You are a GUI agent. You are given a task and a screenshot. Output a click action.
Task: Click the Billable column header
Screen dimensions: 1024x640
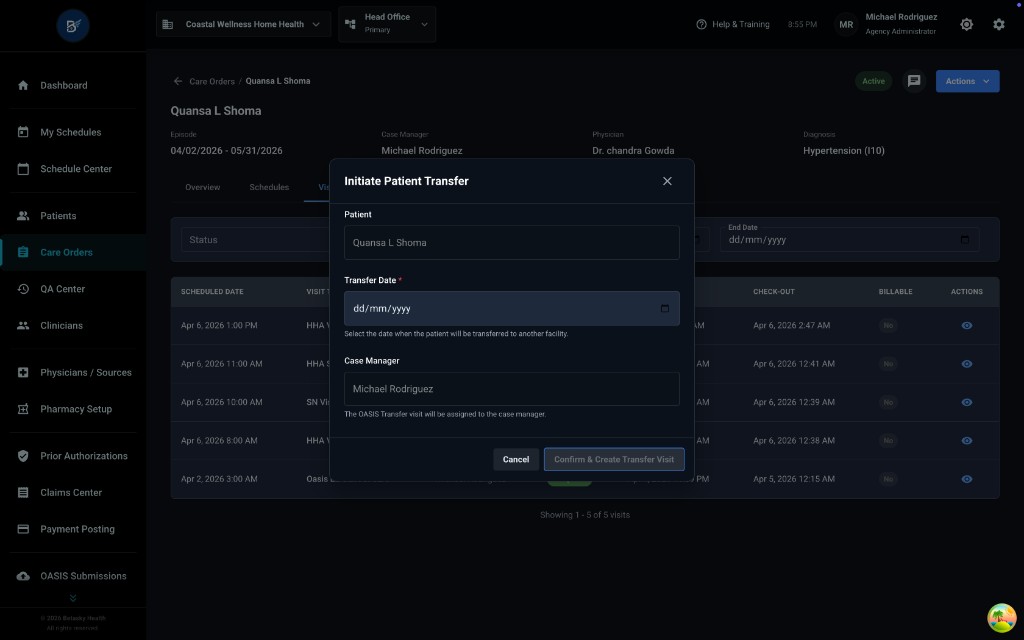[x=895, y=292]
